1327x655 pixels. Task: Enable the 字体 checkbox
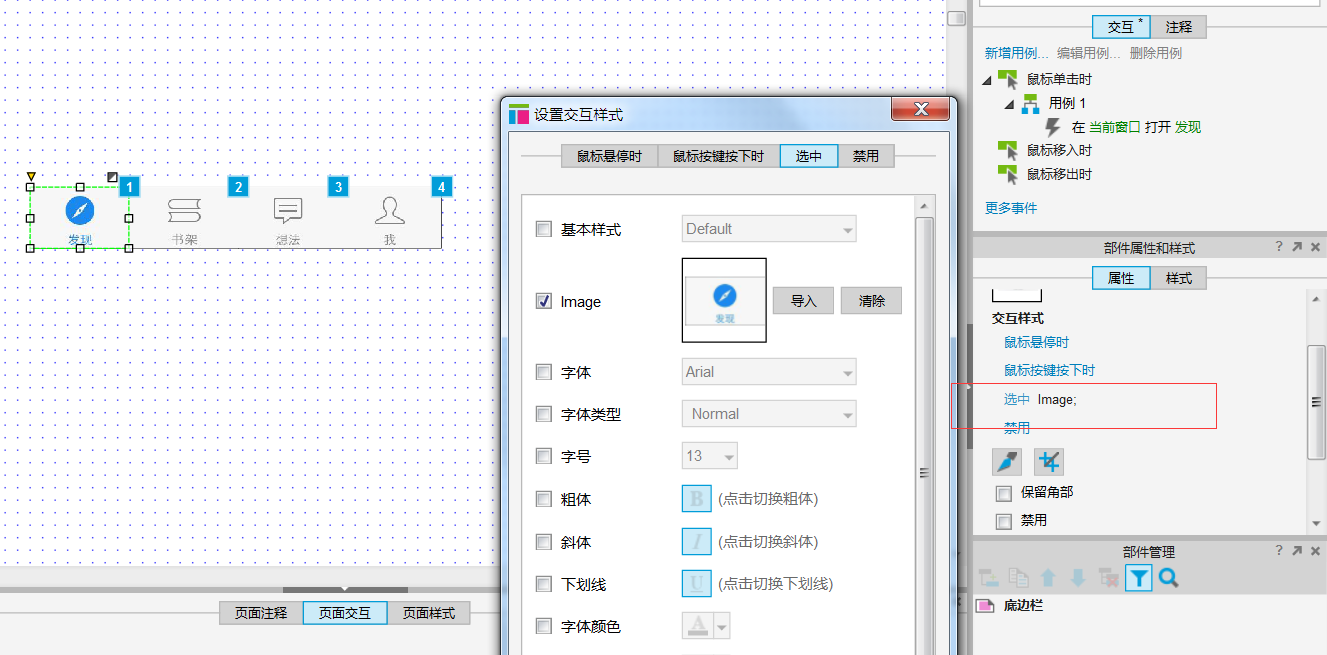click(544, 372)
